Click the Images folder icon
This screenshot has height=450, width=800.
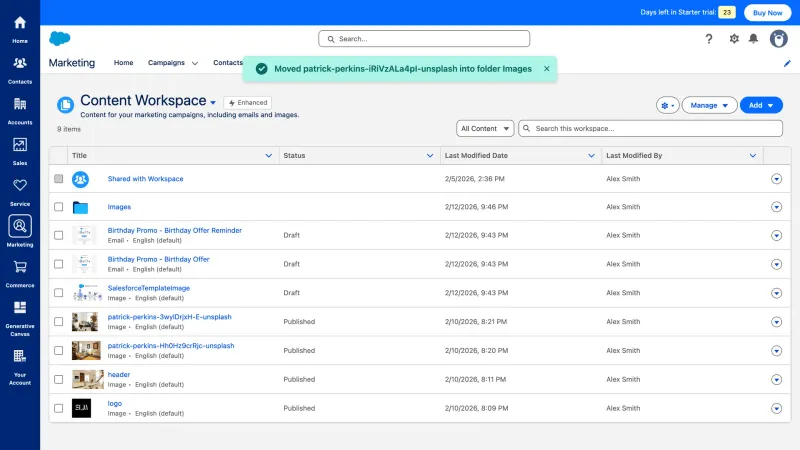80,207
